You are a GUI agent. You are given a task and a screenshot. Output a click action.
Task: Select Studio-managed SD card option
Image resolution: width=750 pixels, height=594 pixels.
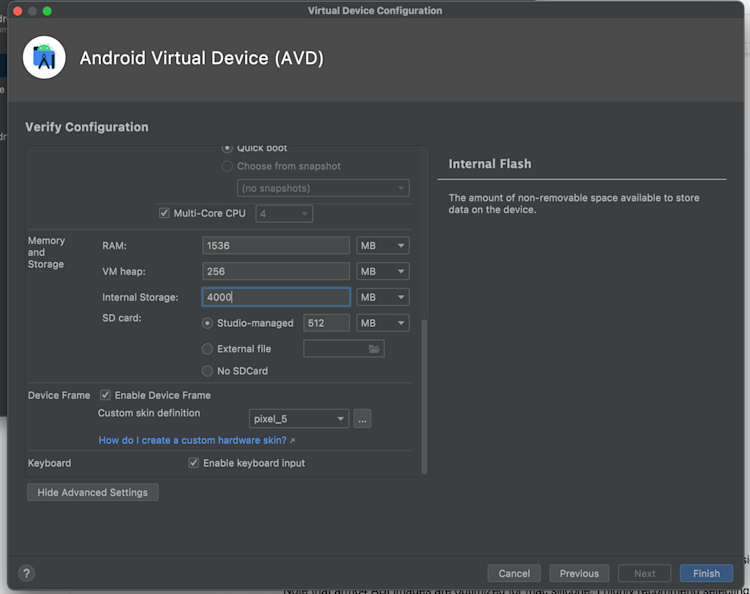pyautogui.click(x=207, y=323)
